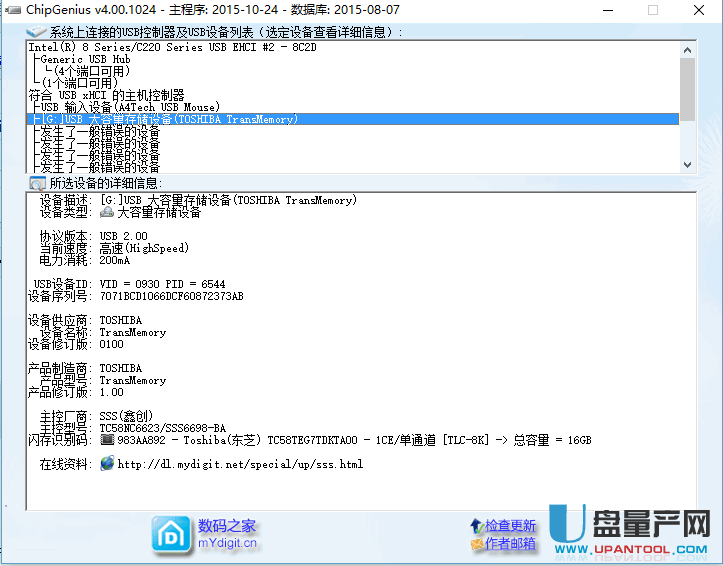Click the storage drive icon beside 大容量存储设备

pos(107,212)
